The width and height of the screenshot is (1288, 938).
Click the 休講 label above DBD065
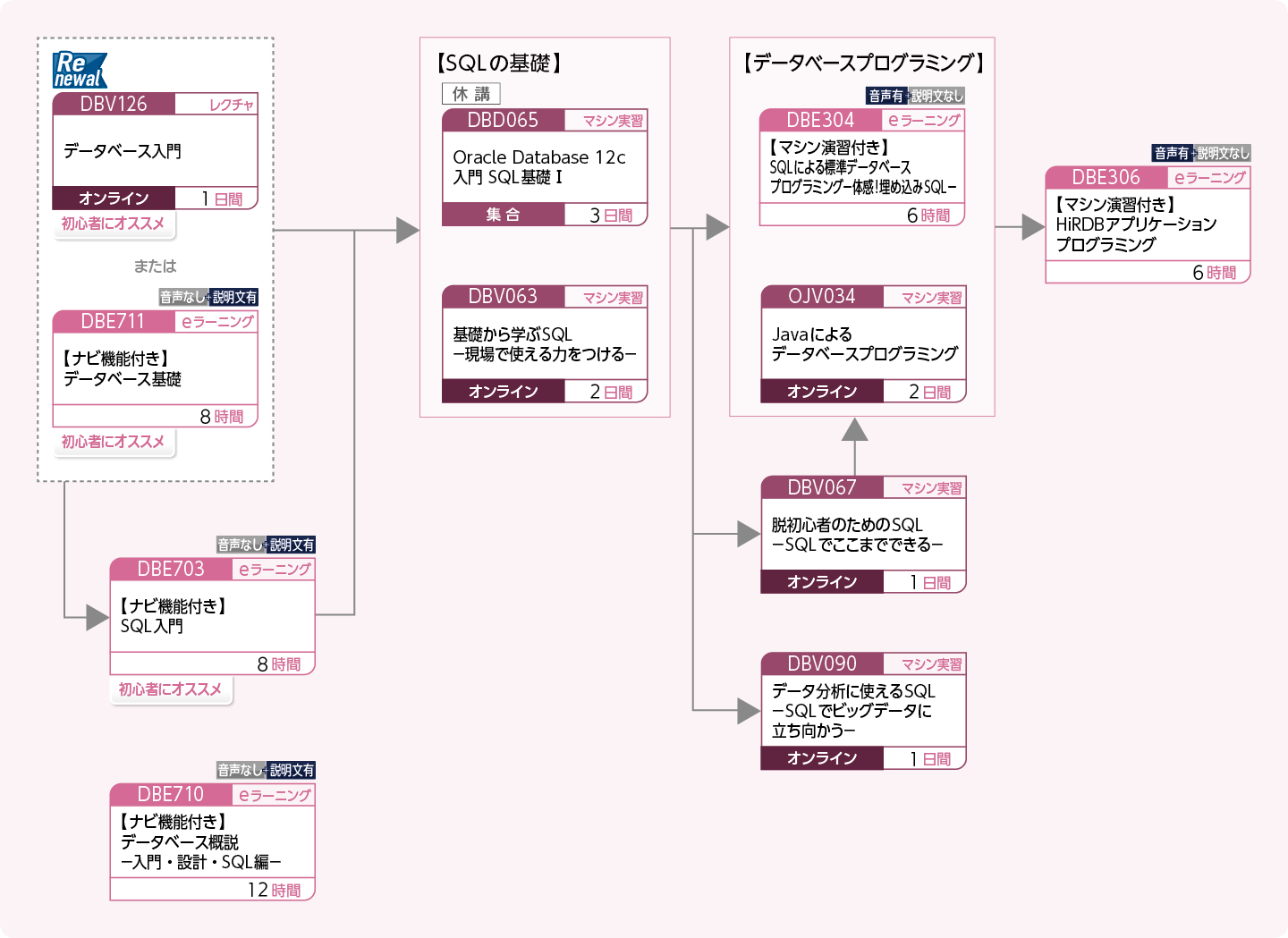(x=471, y=94)
